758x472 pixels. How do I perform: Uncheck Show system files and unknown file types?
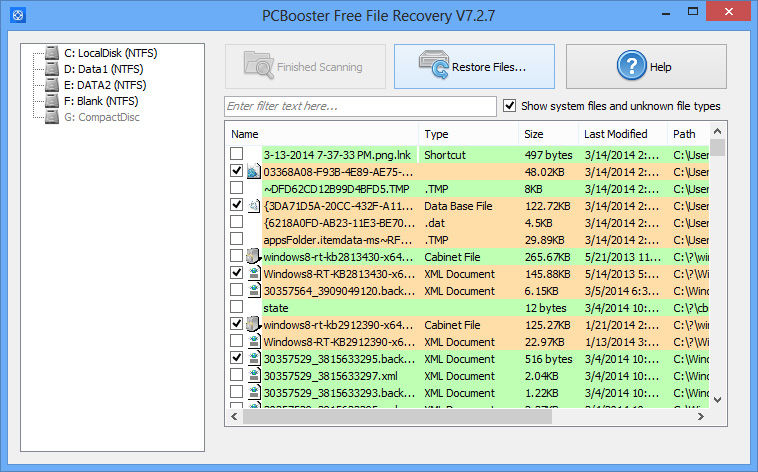pos(510,105)
